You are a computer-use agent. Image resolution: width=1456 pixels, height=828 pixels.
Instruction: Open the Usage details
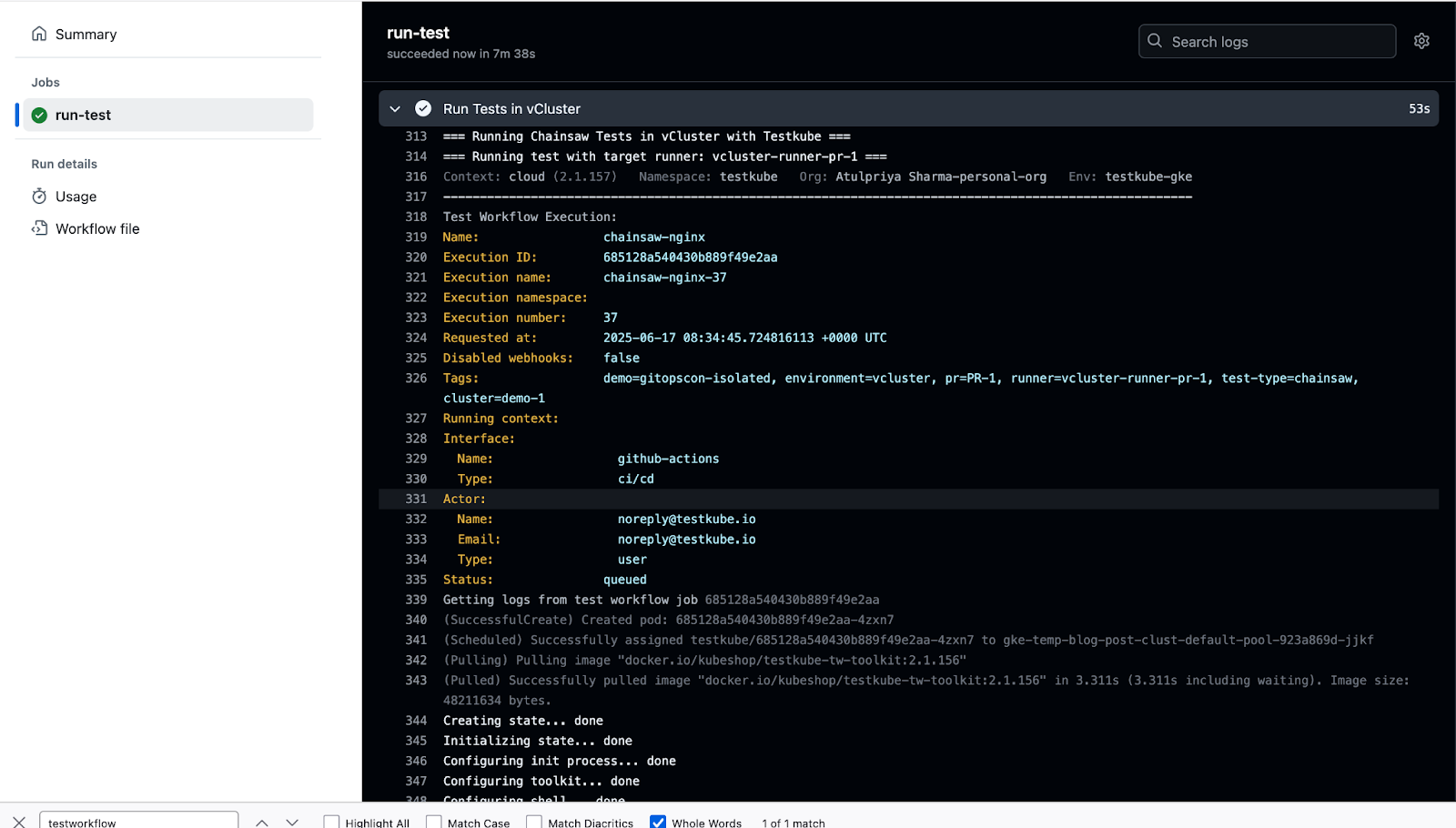(x=76, y=197)
